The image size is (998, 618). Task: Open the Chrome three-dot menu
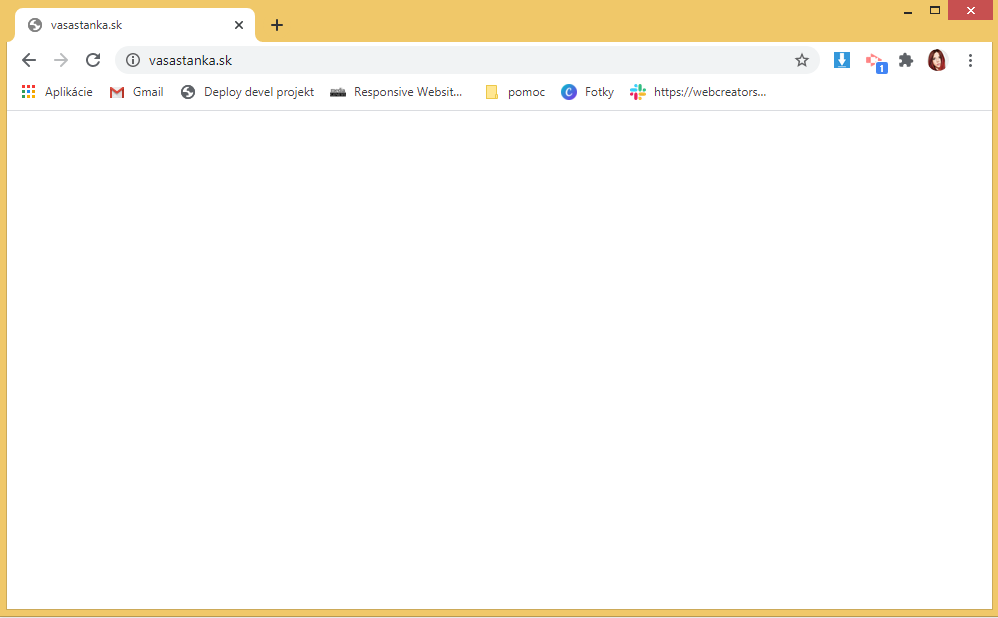pyautogui.click(x=970, y=60)
